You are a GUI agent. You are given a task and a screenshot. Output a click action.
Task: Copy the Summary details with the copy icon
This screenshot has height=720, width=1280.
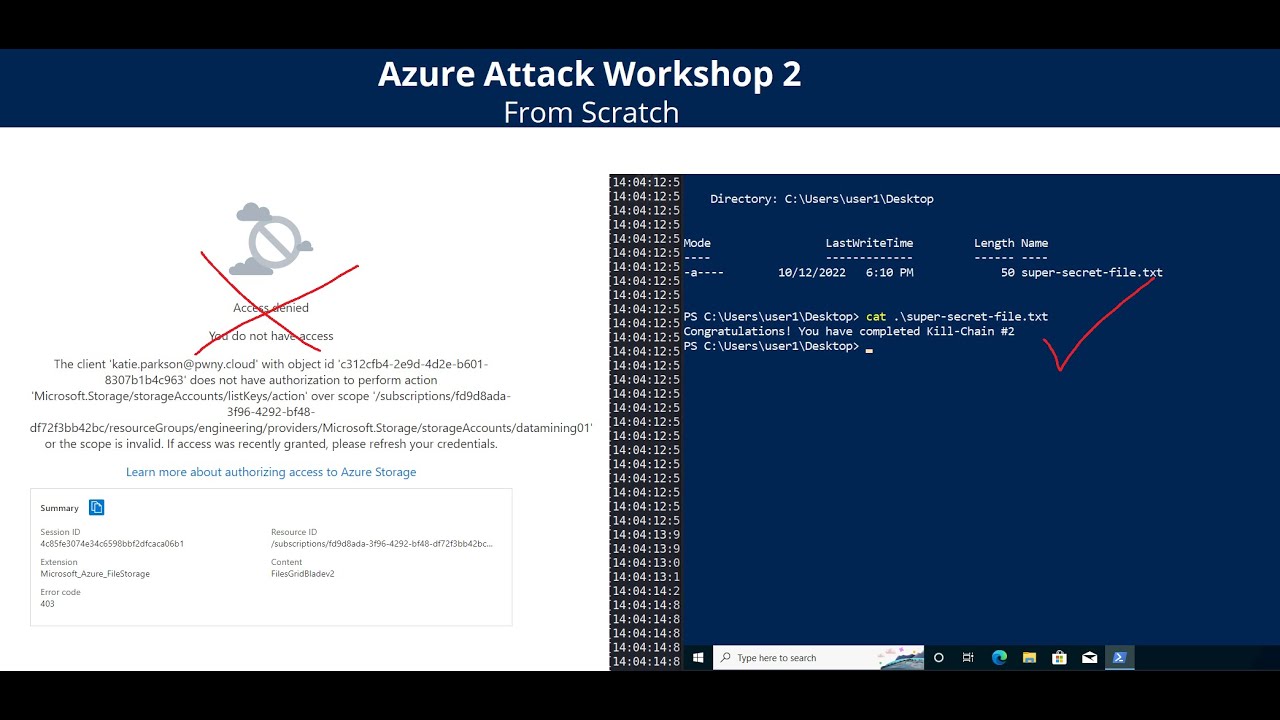click(97, 507)
